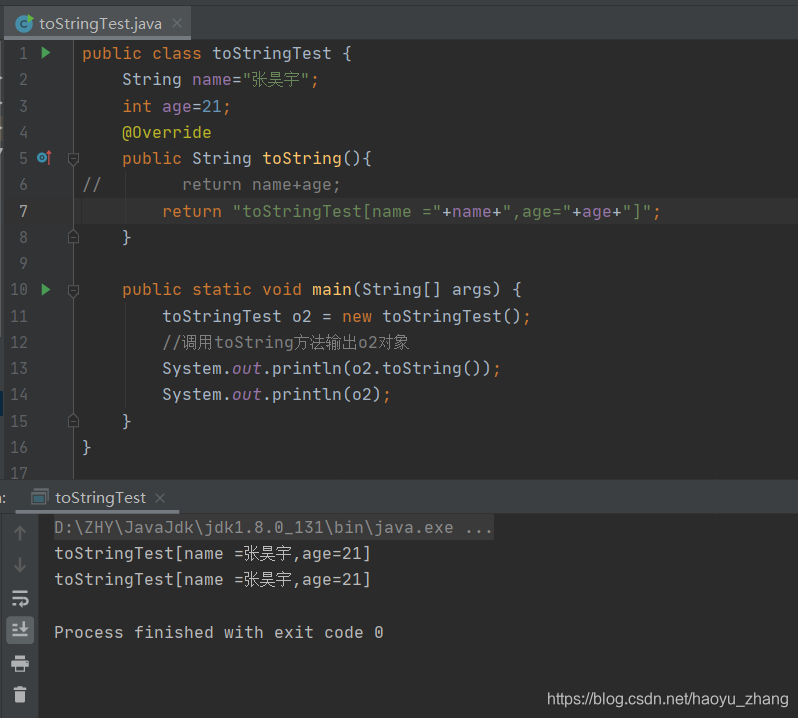
Task: Select the toStringTest.java editor tab
Action: click(x=97, y=23)
